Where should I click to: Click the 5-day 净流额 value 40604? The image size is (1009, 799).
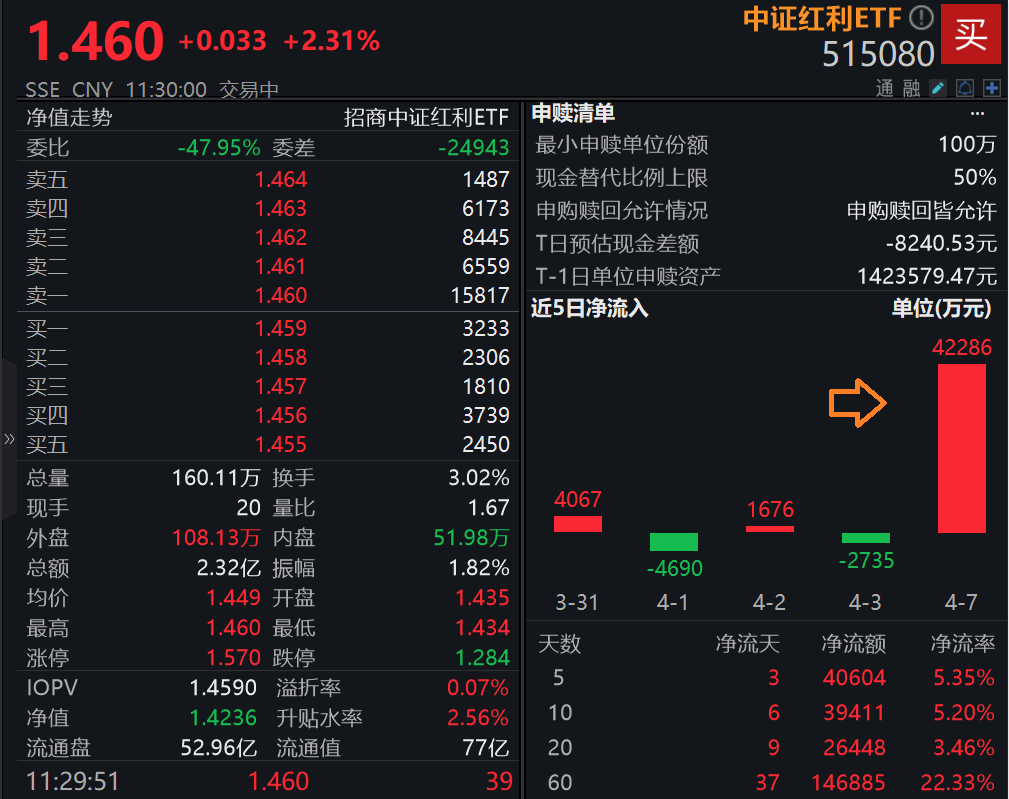coord(854,677)
